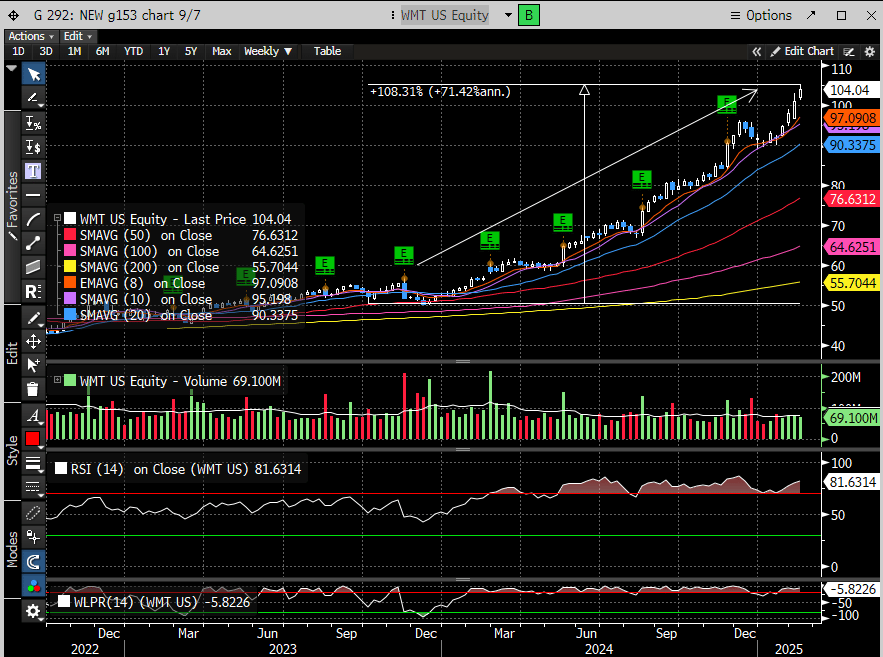Select the trend line segment tool
883x657 pixels.
(x=33, y=243)
